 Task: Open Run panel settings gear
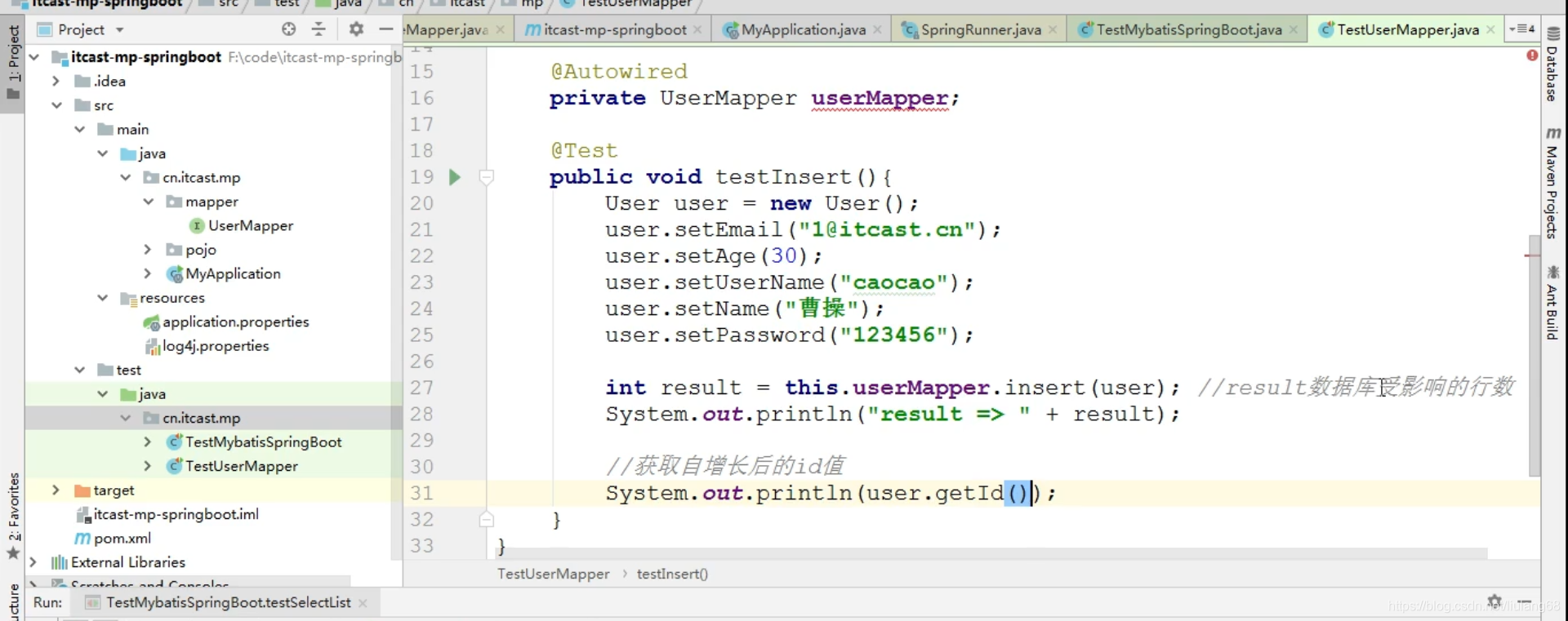1494,601
